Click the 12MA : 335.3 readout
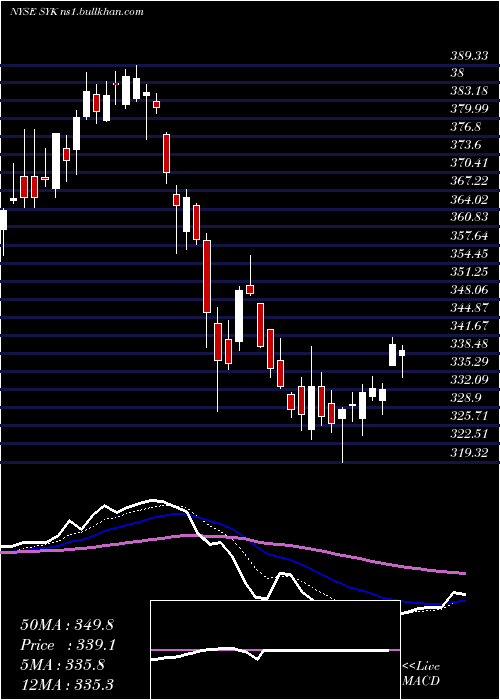 click(67, 684)
